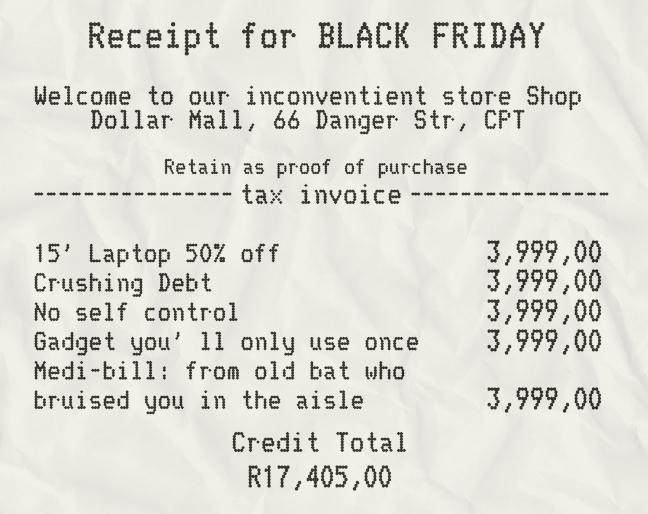Click the price beside the Gadget item

click(x=544, y=342)
